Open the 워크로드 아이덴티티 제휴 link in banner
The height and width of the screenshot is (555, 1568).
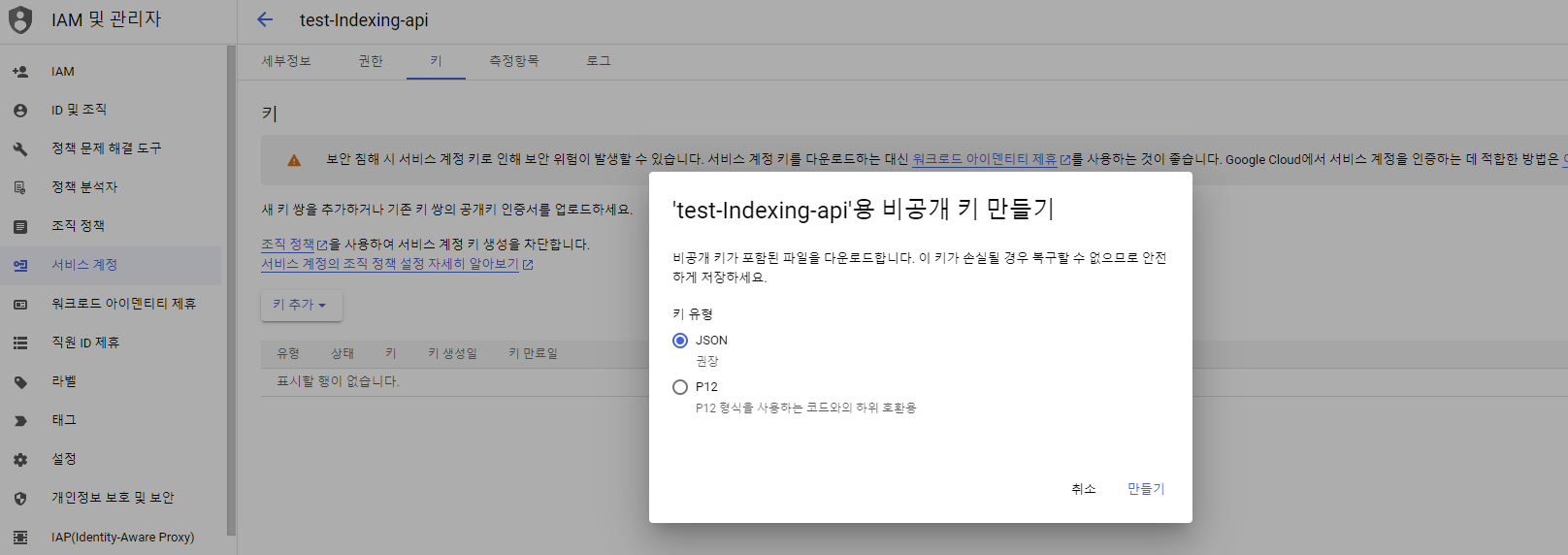click(x=984, y=160)
